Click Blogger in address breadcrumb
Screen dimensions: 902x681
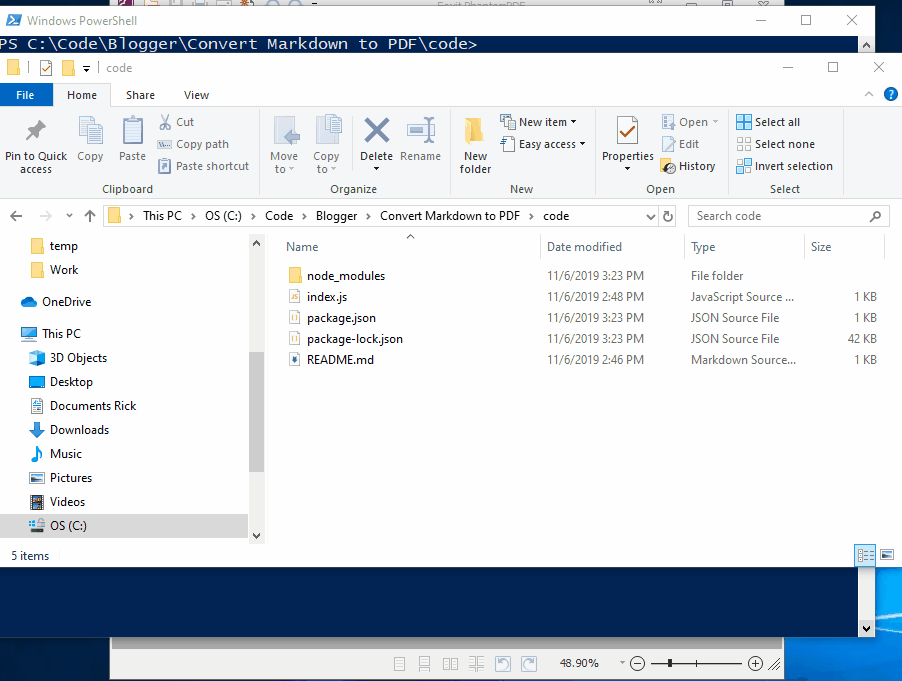pyautogui.click(x=337, y=216)
